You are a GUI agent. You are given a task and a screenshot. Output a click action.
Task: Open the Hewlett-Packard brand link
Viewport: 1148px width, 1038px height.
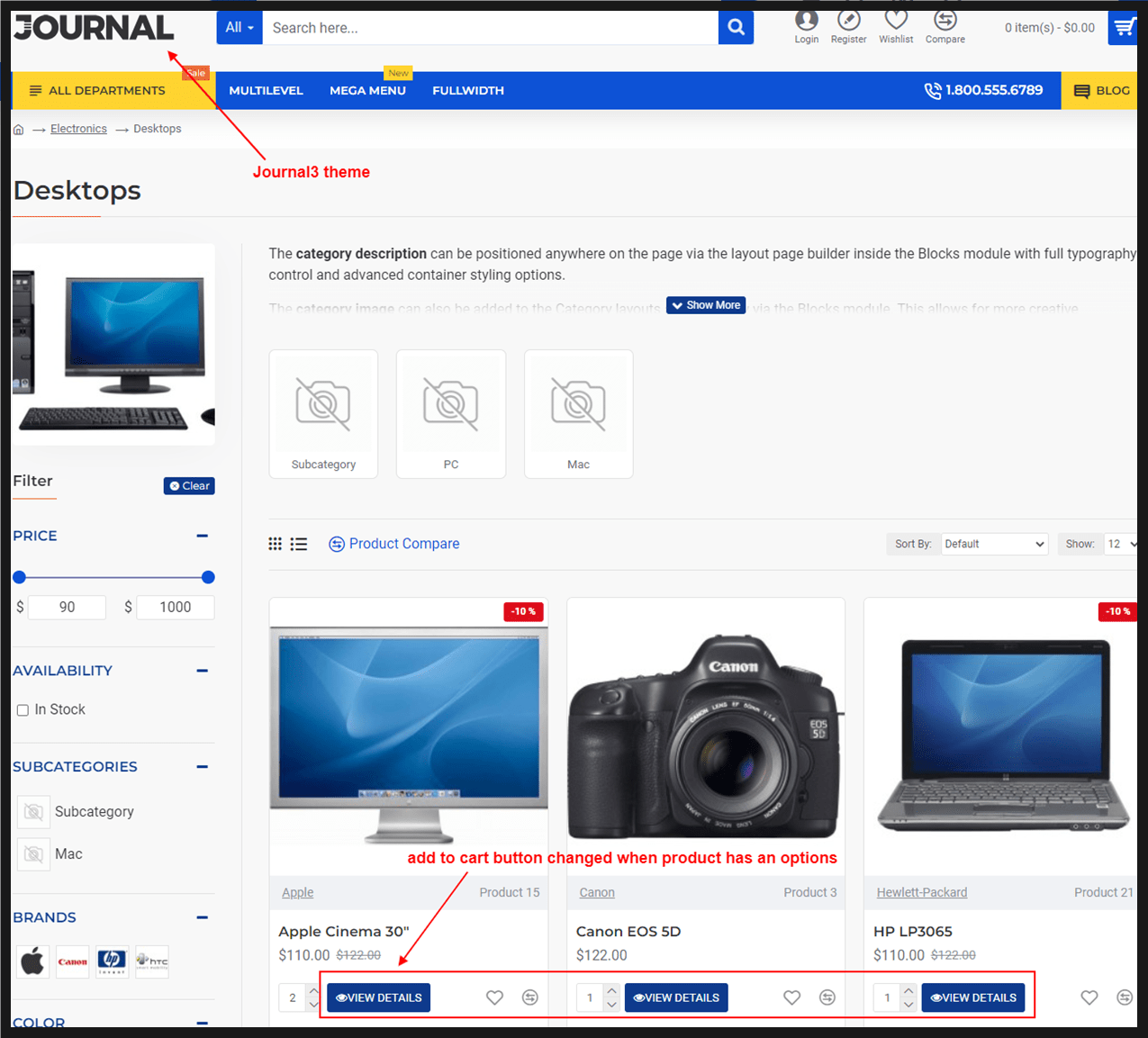click(922, 892)
